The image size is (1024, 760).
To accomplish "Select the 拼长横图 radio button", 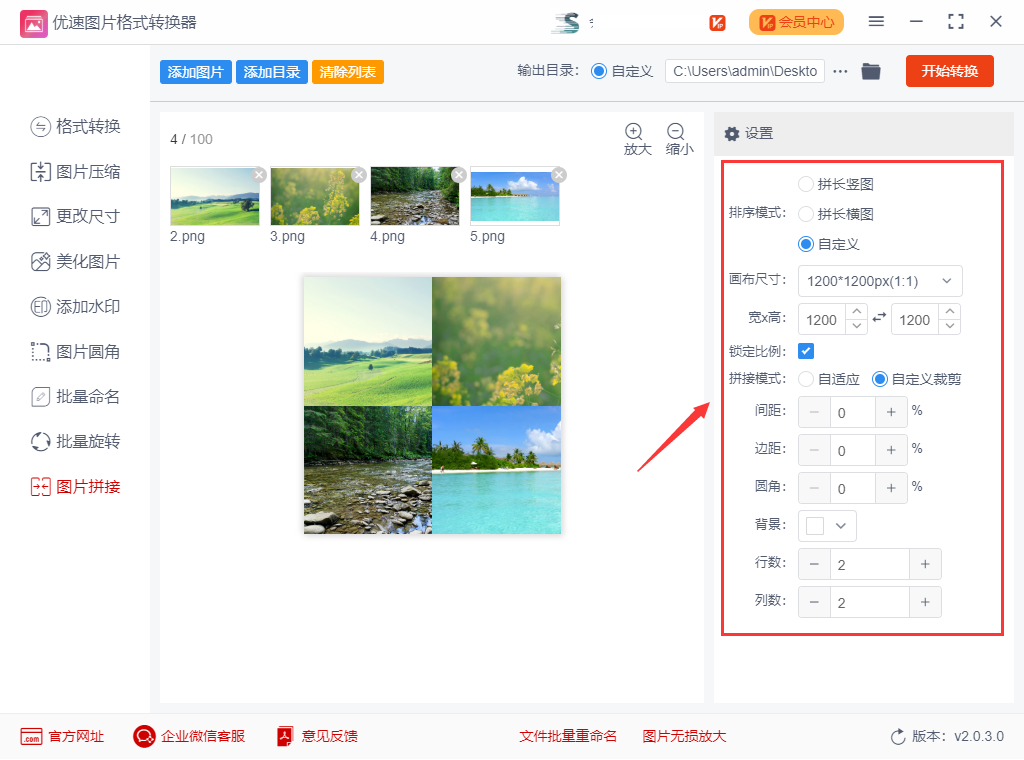I will 806,214.
